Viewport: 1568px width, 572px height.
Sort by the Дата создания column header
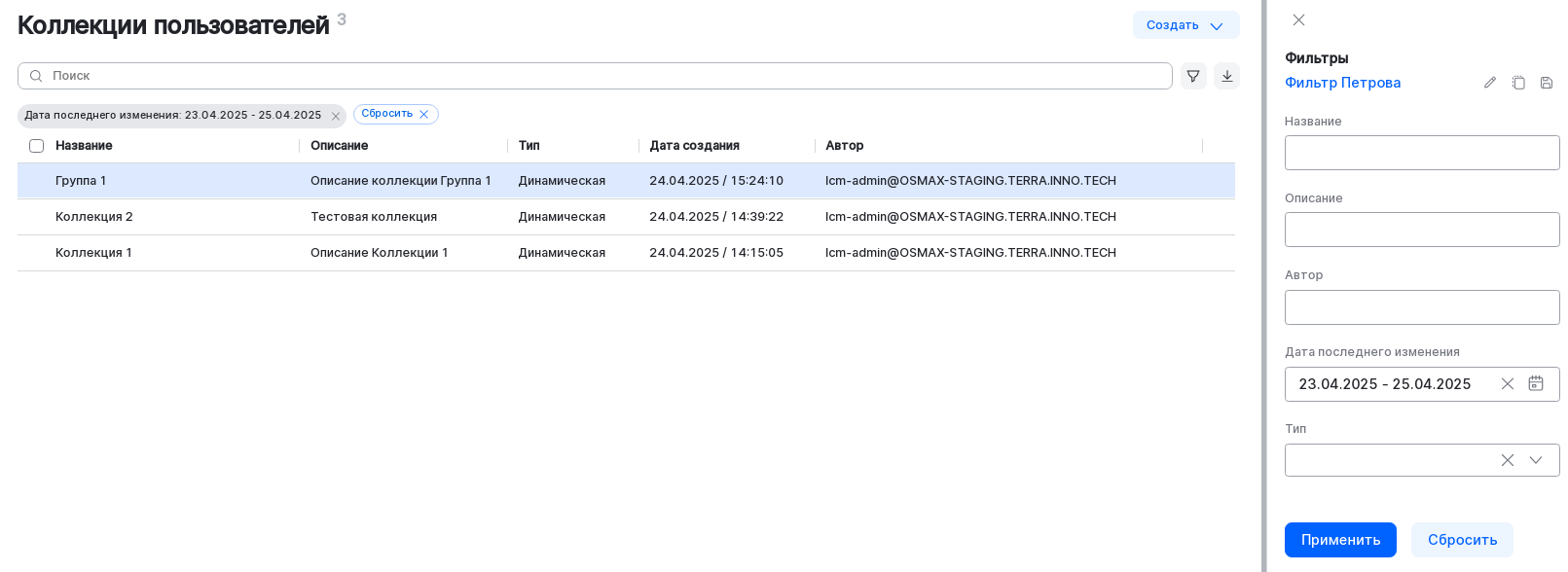point(694,146)
